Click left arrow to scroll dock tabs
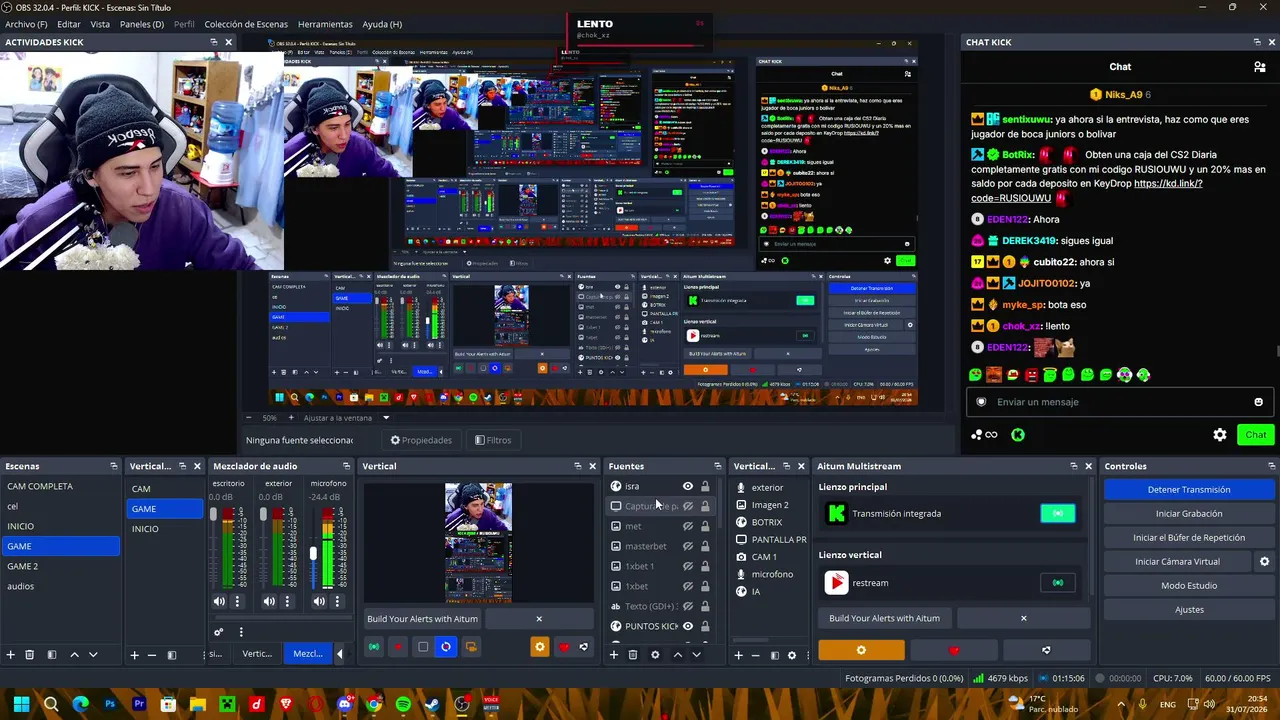 coord(339,654)
